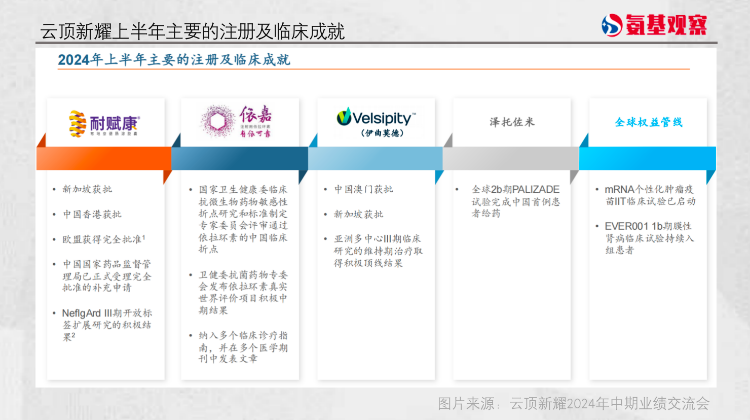Click the slide title 云顶新耀上半年主要的注册及临床成就
The image size is (750, 420).
point(192,31)
